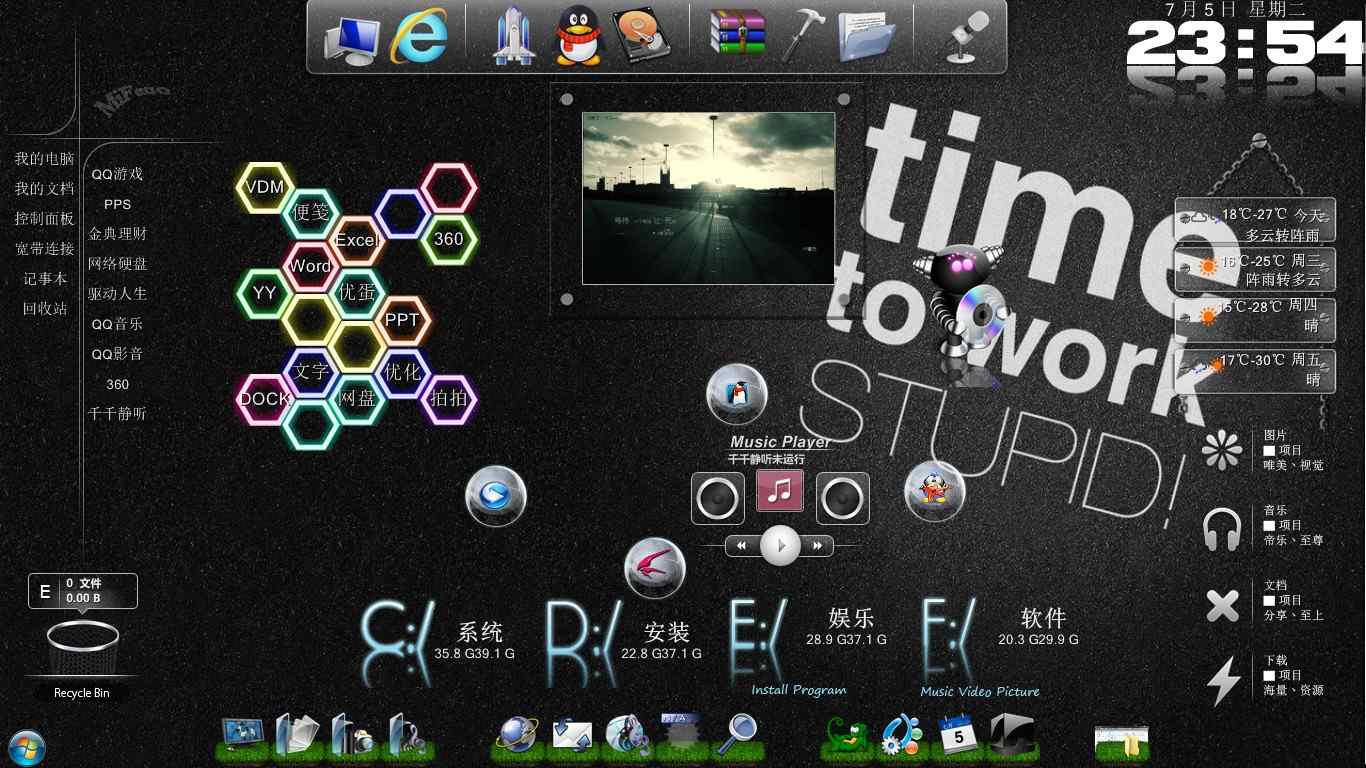Toggle the 图片 项目 checkbox

(1269, 451)
